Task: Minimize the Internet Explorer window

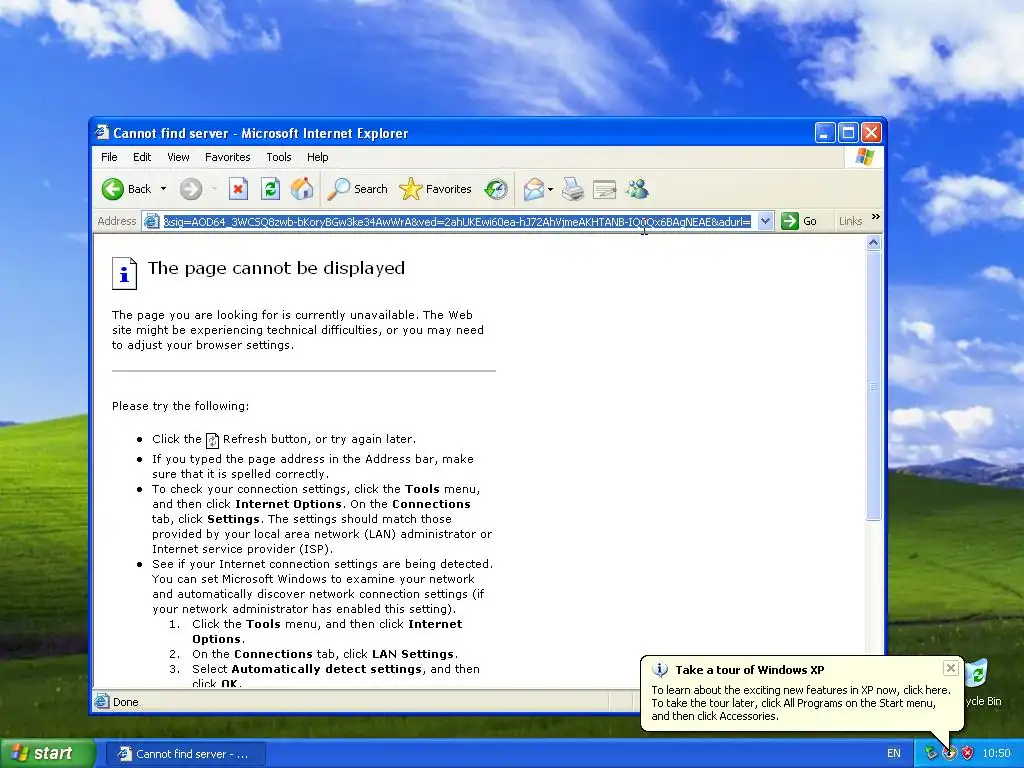Action: point(825,133)
